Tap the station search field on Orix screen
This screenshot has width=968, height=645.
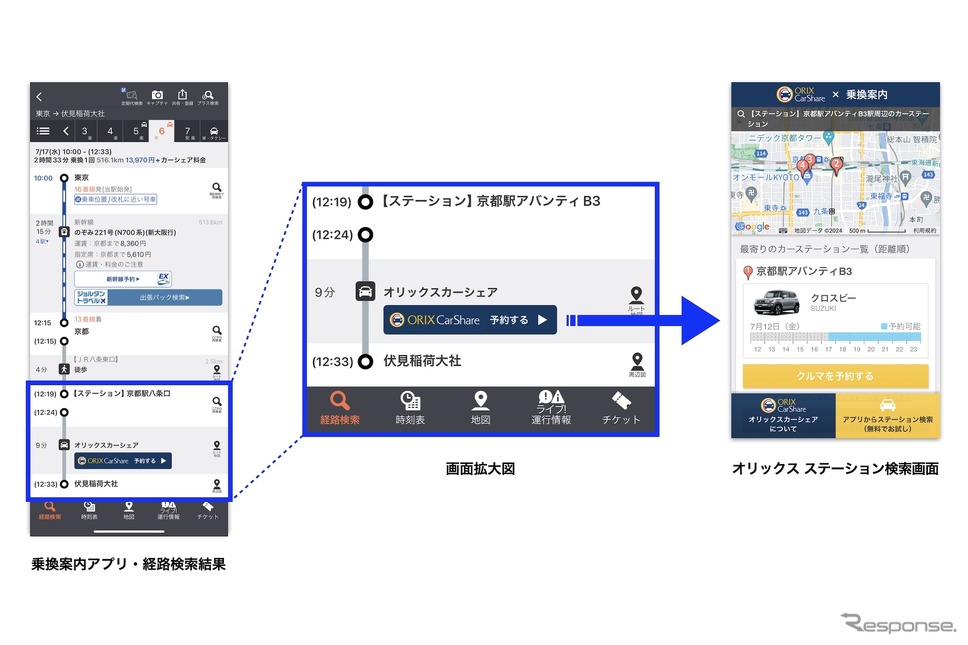point(835,119)
